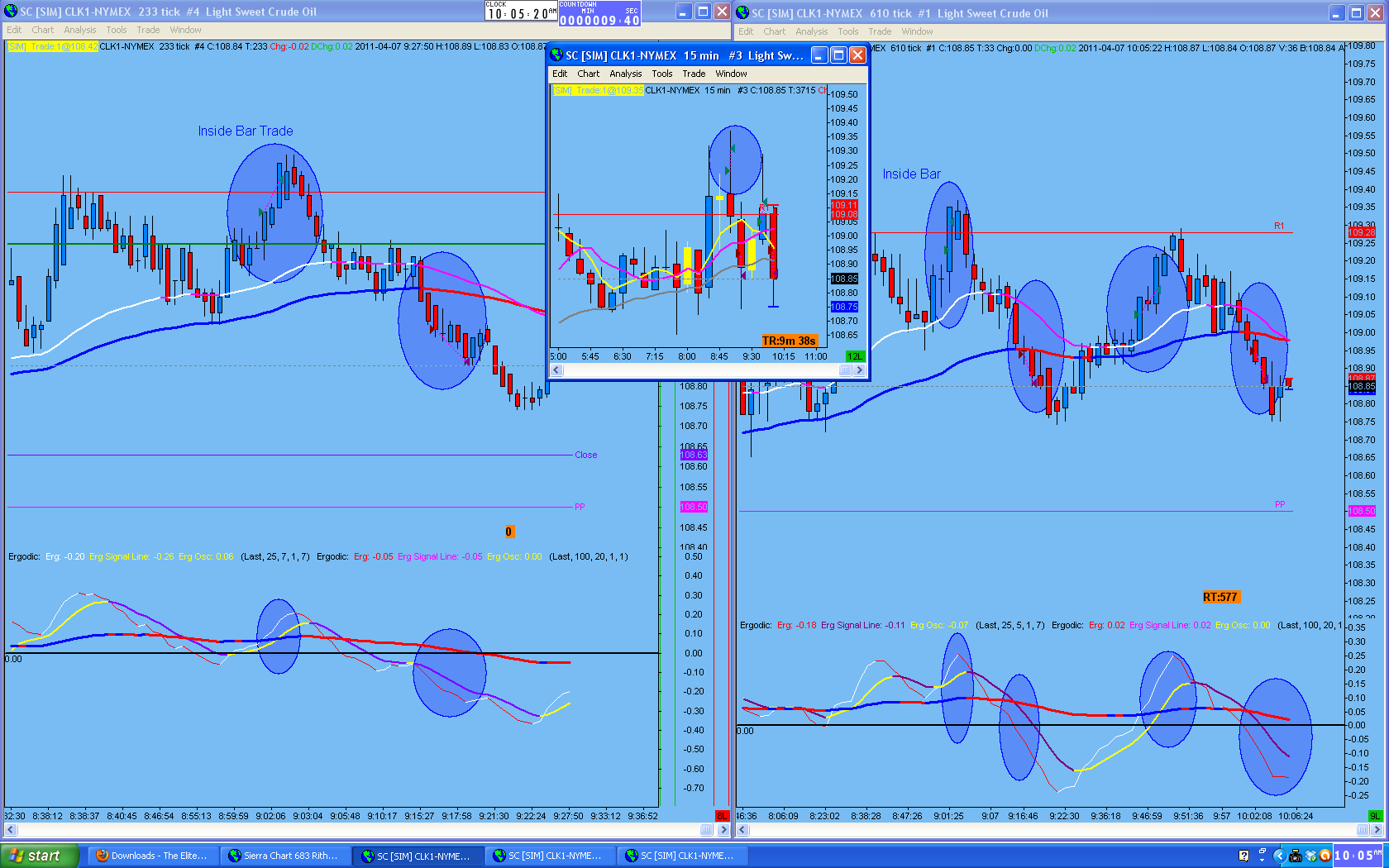Click scrollbar thumb in the 610 tick chart
Image resolution: width=1389 pixels, height=868 pixels.
[1363, 829]
